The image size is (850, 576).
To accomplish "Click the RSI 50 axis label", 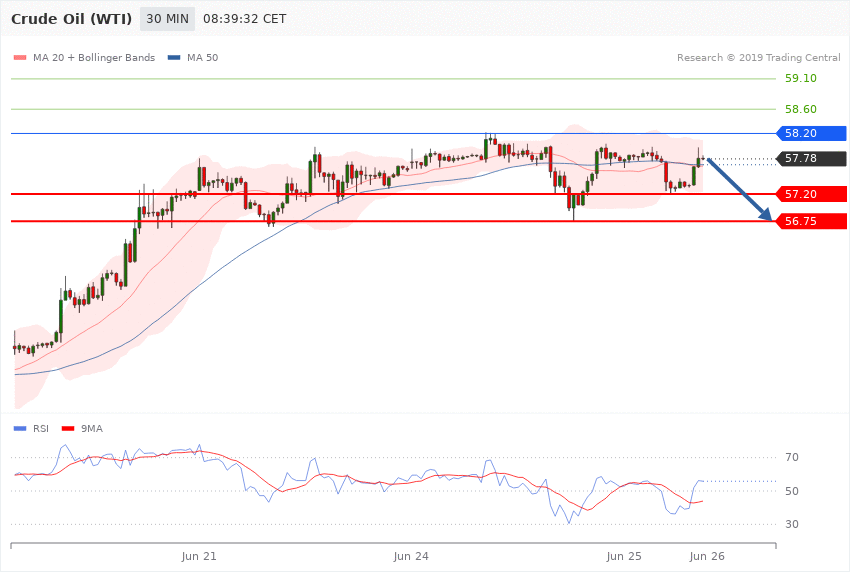I will tap(792, 491).
